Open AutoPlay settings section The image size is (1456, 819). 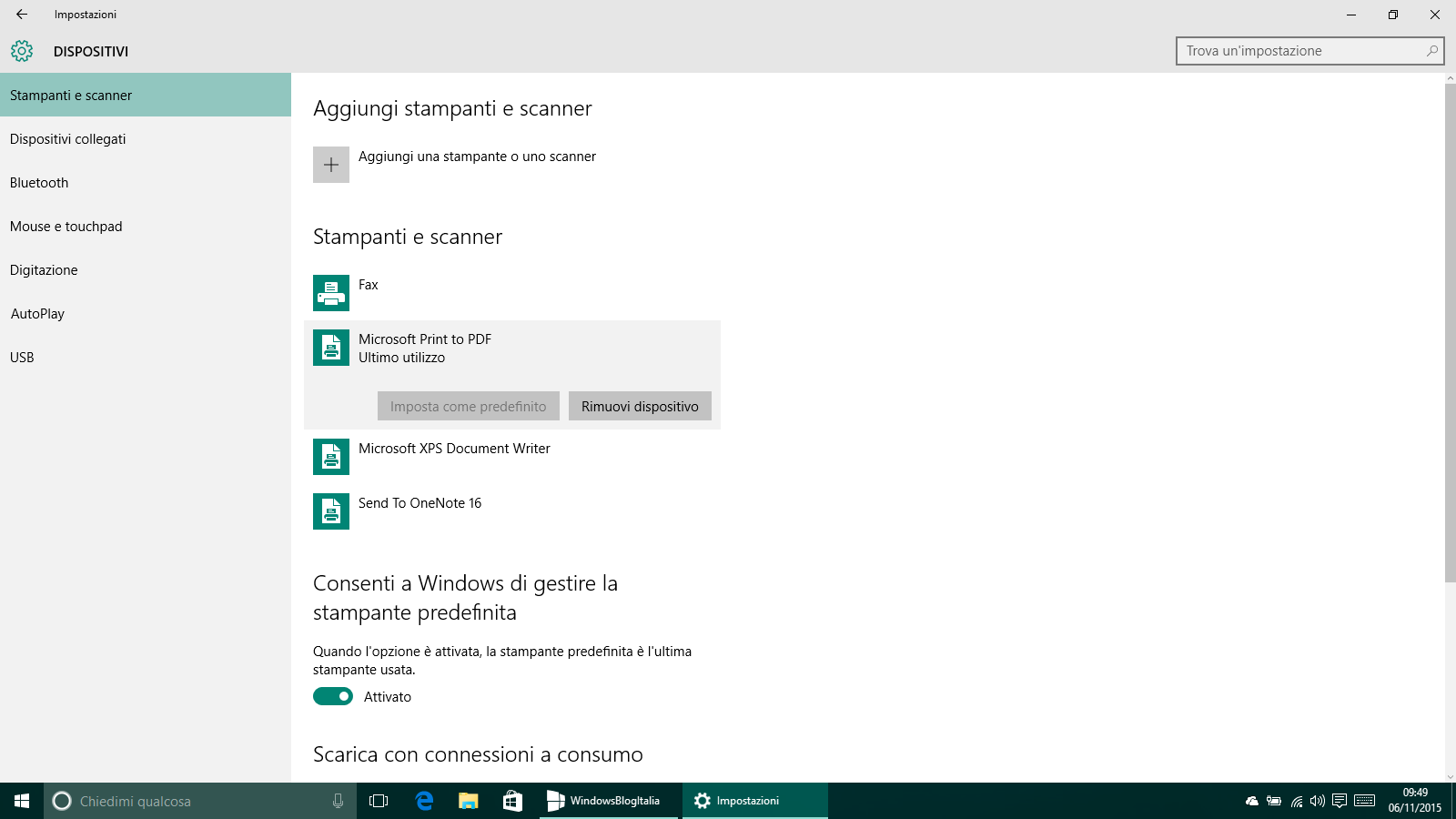146,313
